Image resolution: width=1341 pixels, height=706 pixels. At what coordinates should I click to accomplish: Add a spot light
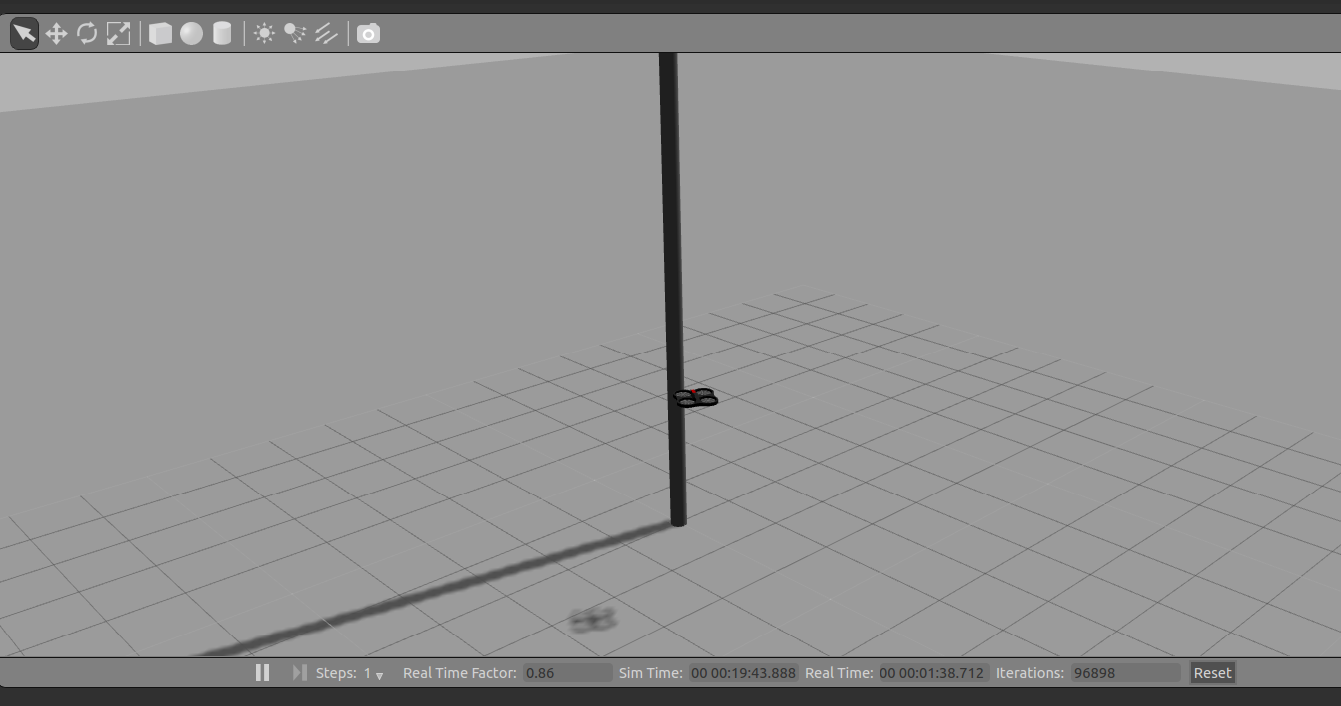tap(295, 34)
